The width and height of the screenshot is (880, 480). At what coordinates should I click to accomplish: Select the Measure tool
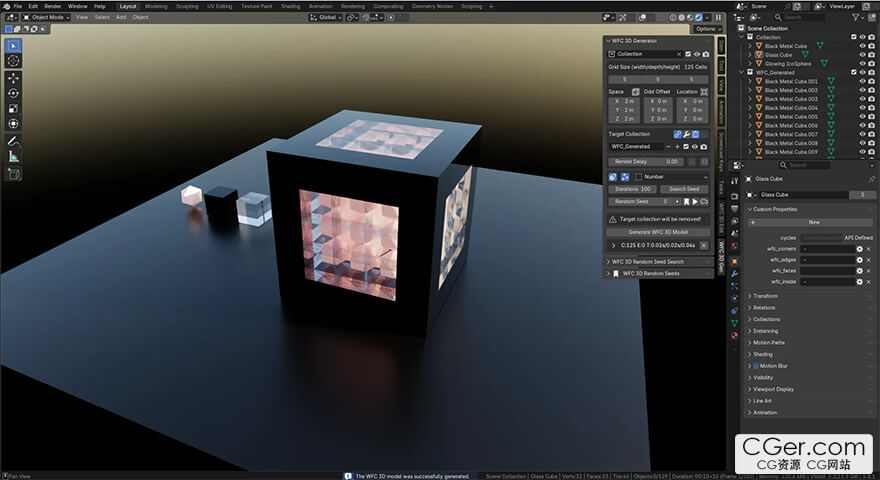coord(13,156)
